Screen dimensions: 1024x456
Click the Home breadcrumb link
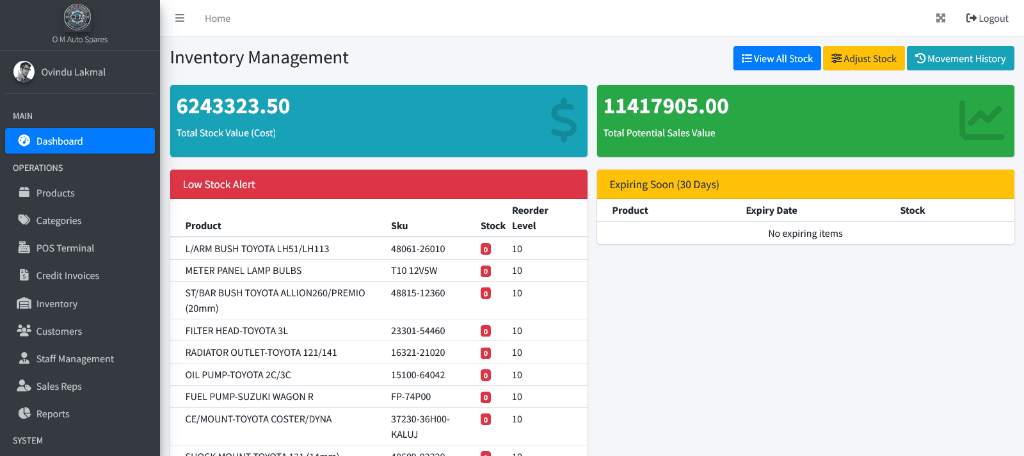(217, 18)
